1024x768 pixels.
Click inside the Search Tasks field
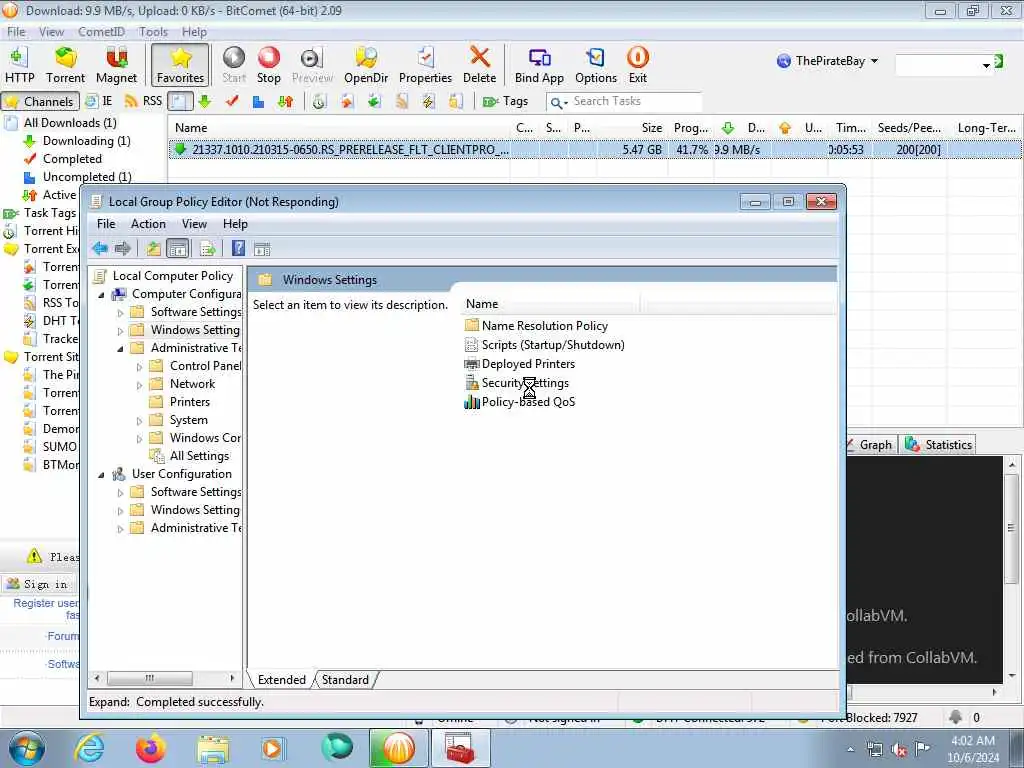click(x=635, y=101)
